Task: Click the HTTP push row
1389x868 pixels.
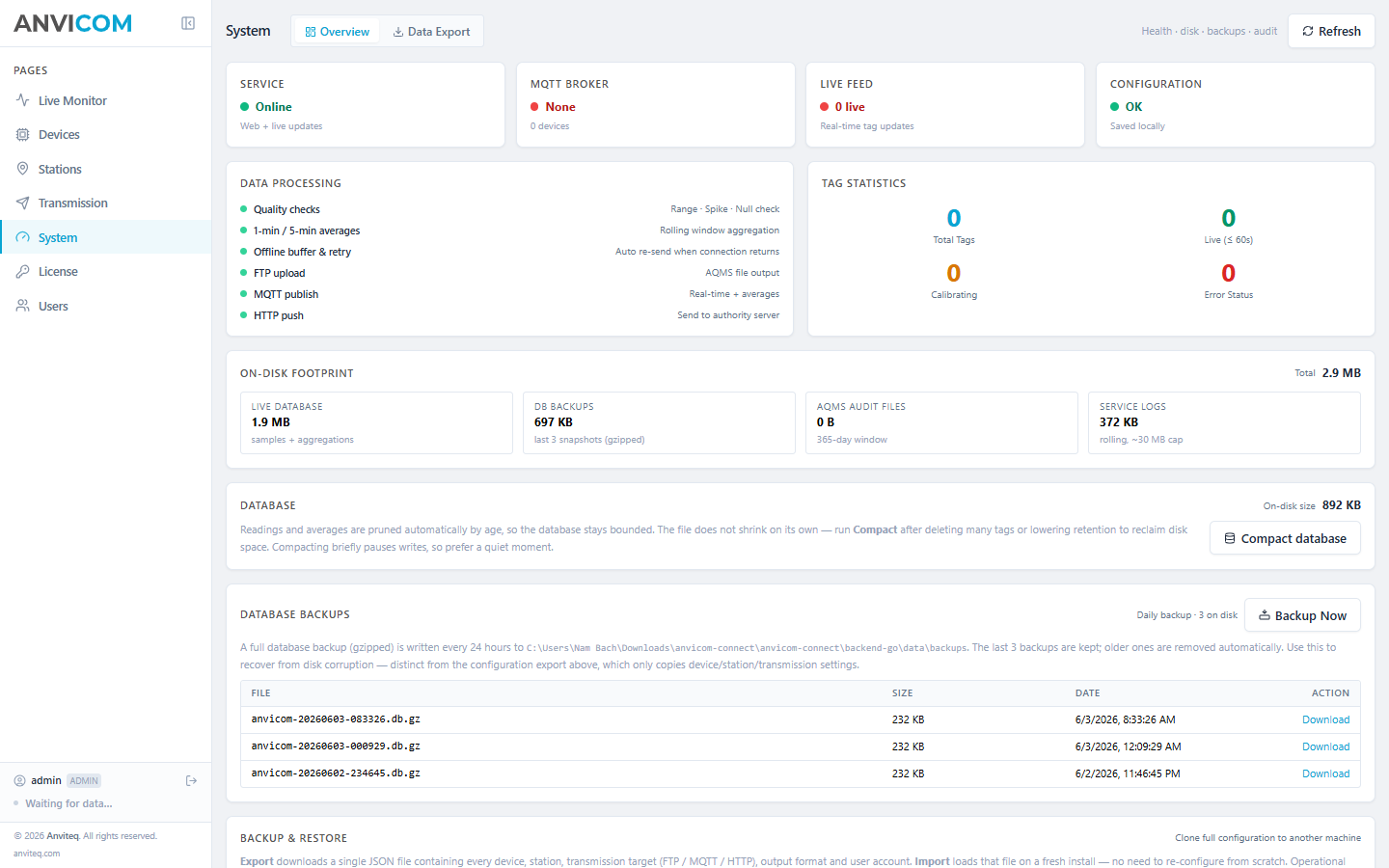Action: coord(509,315)
